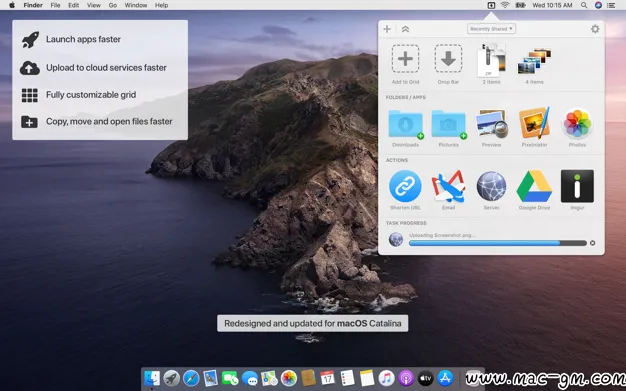Open the View menu
This screenshot has height=391, width=626.
click(94, 5)
